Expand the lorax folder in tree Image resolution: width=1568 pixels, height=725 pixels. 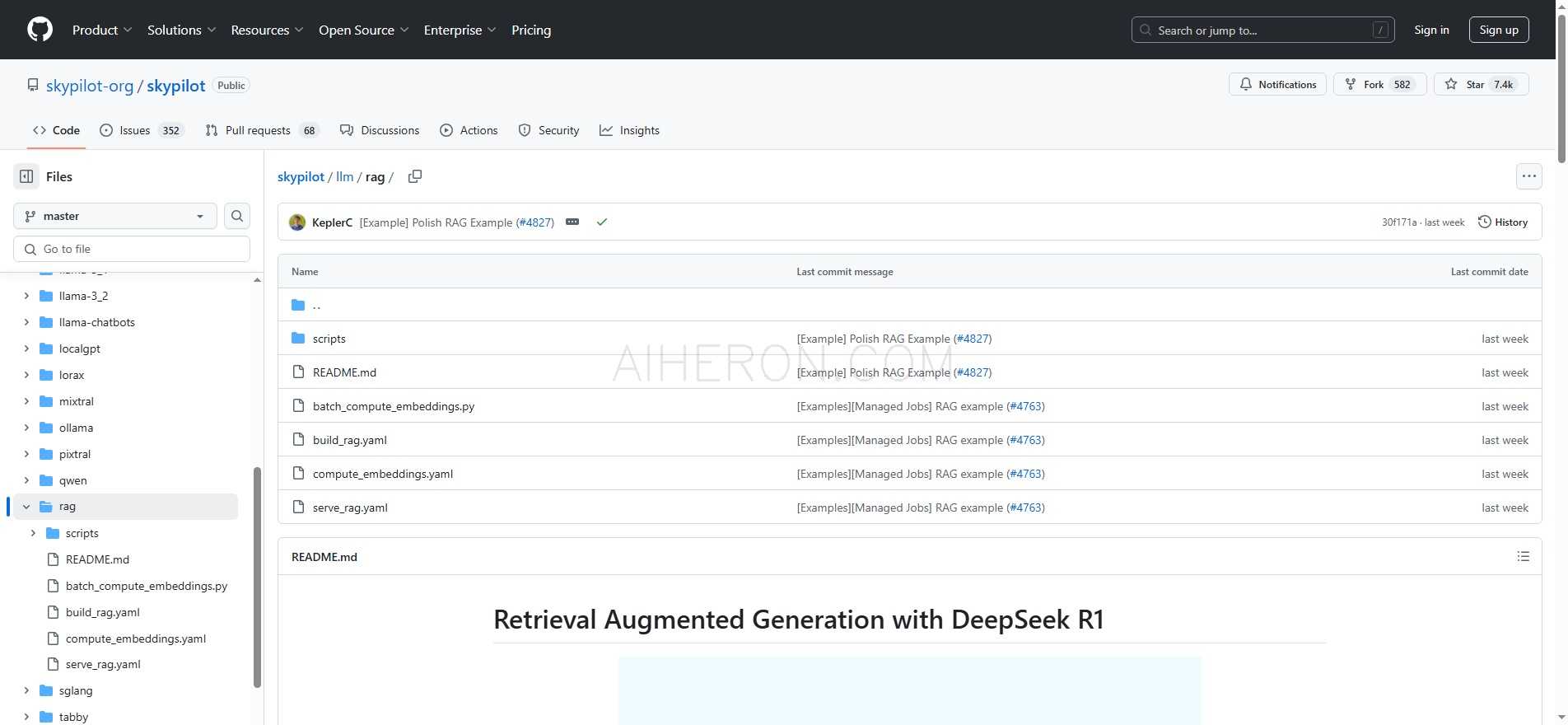(x=26, y=375)
